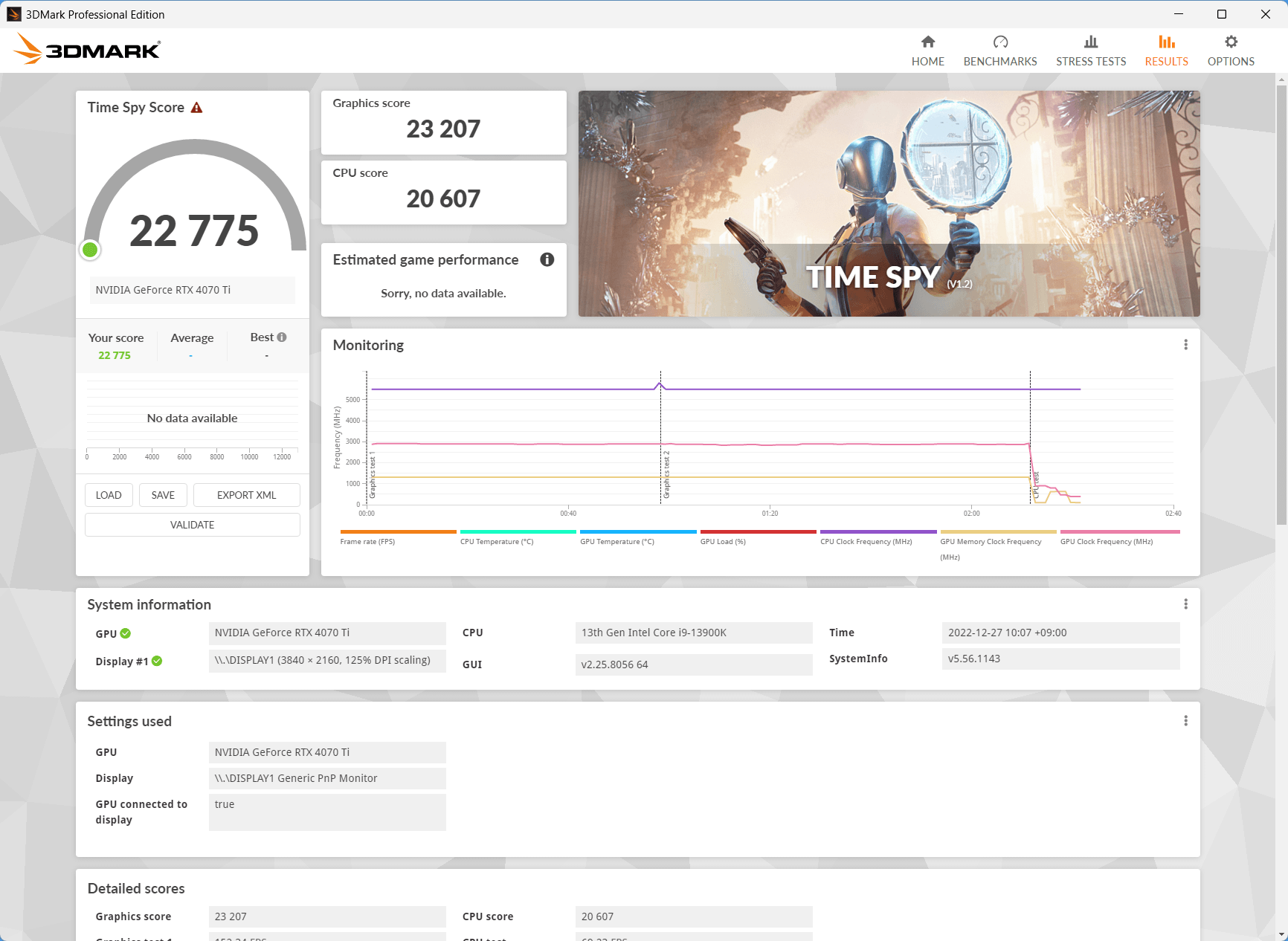Open the Monitoring panel three-dot menu
The width and height of the screenshot is (1288, 941).
[x=1185, y=345]
